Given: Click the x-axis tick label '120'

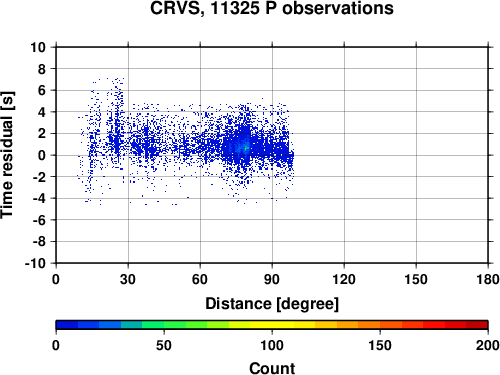Looking at the screenshot, I should [344, 279].
